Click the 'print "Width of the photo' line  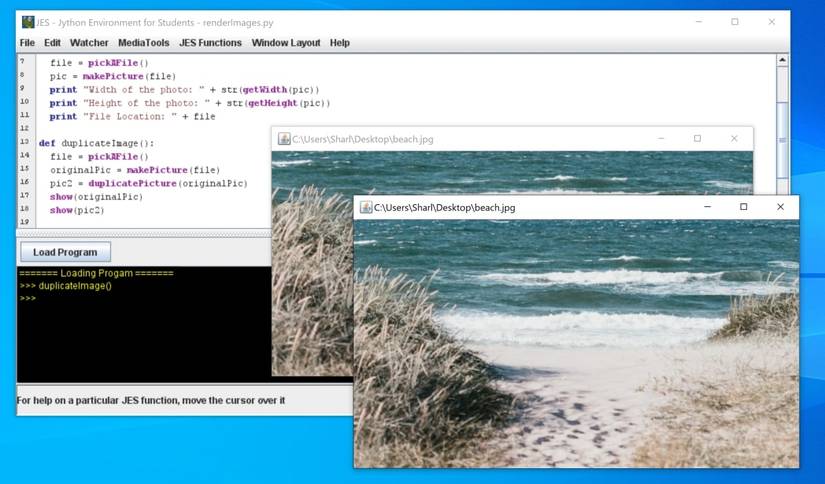click(184, 89)
